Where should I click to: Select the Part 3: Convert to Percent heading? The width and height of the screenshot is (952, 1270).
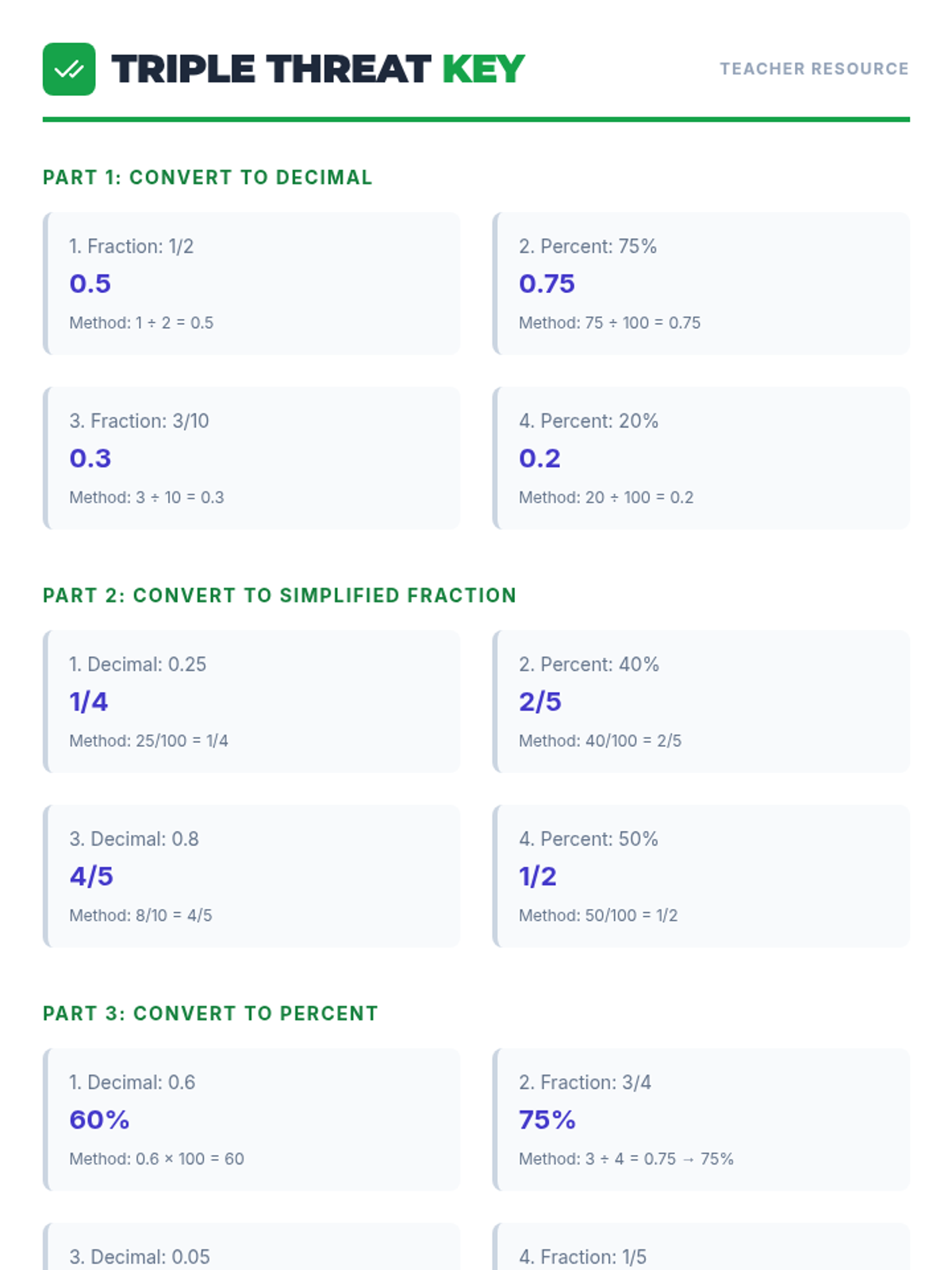[x=210, y=1014]
